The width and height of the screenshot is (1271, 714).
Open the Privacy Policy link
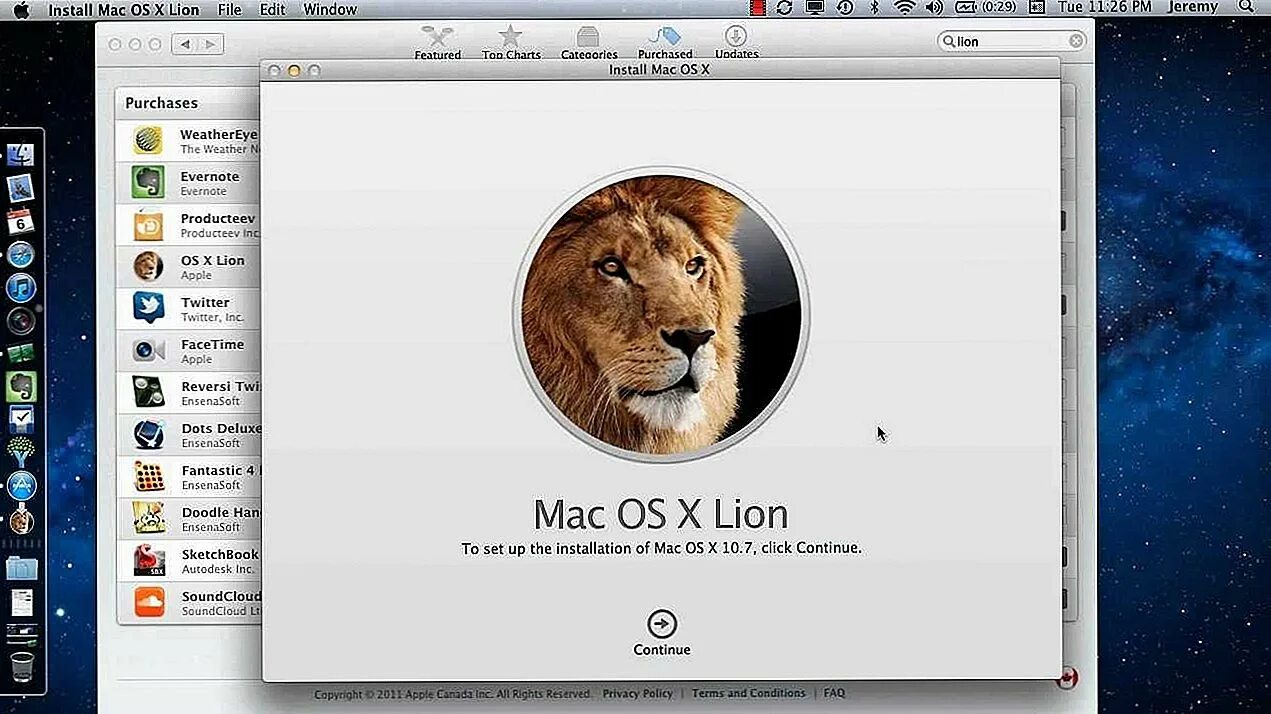638,693
